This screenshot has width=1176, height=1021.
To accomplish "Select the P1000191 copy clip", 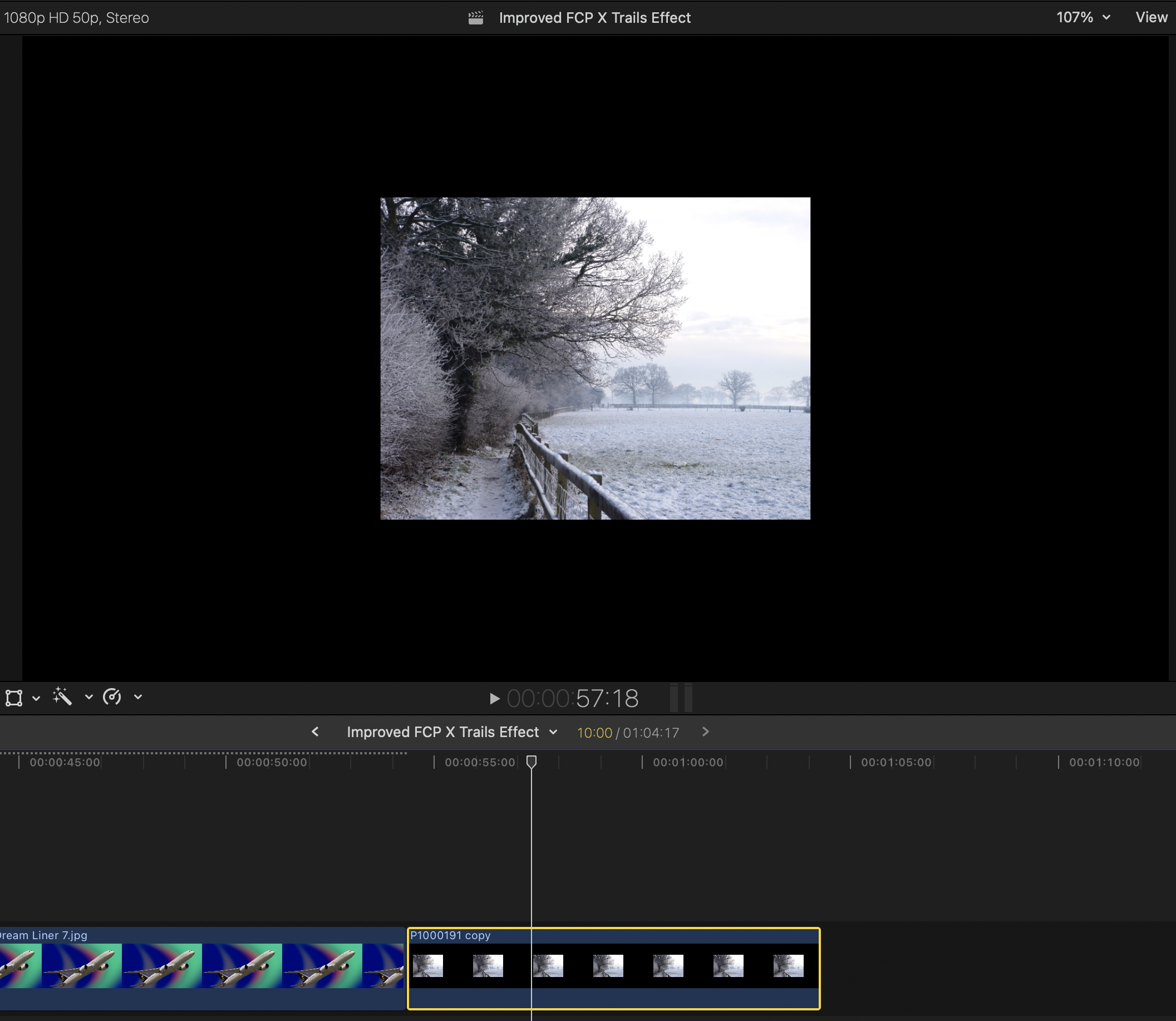I will coord(613,968).
